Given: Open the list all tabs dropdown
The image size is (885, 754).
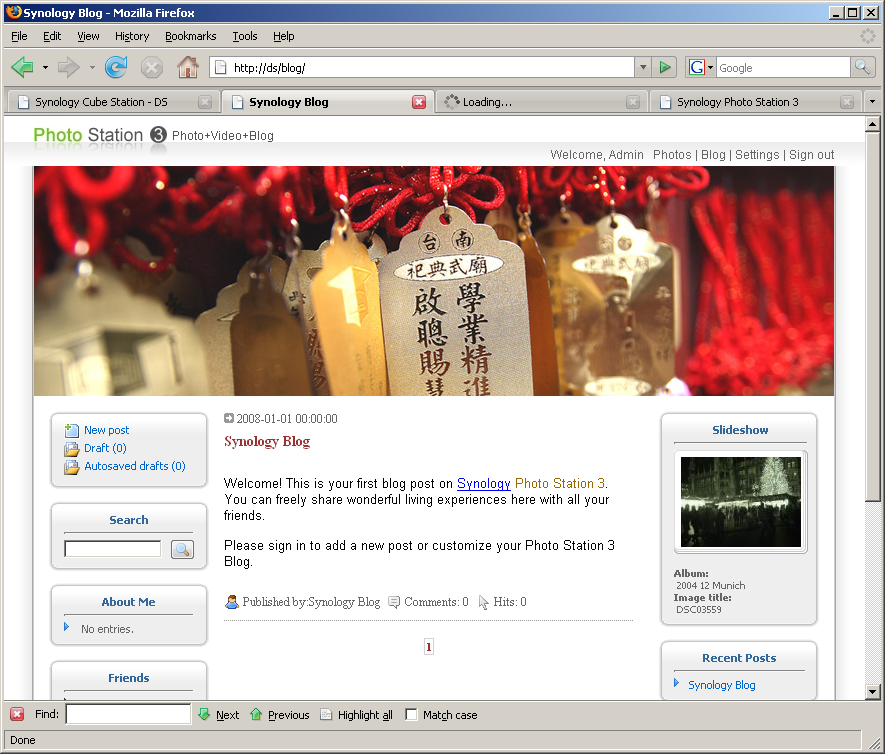Looking at the screenshot, I should (x=873, y=102).
